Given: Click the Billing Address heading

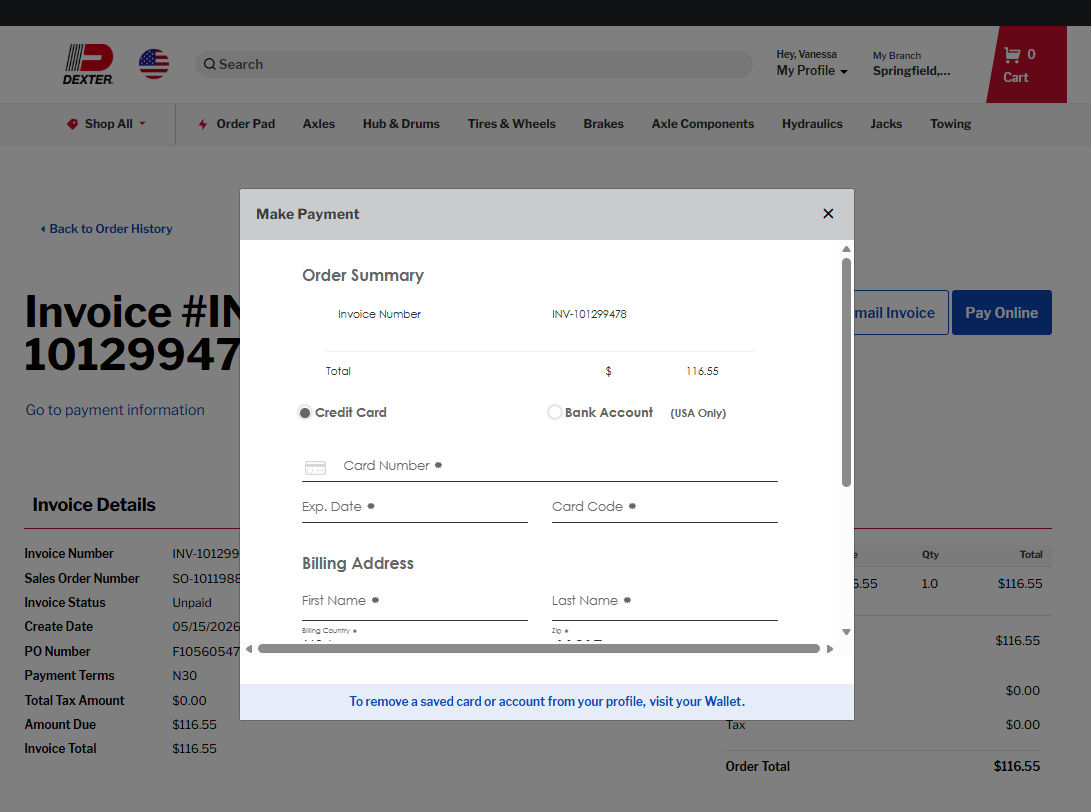Looking at the screenshot, I should [x=358, y=563].
